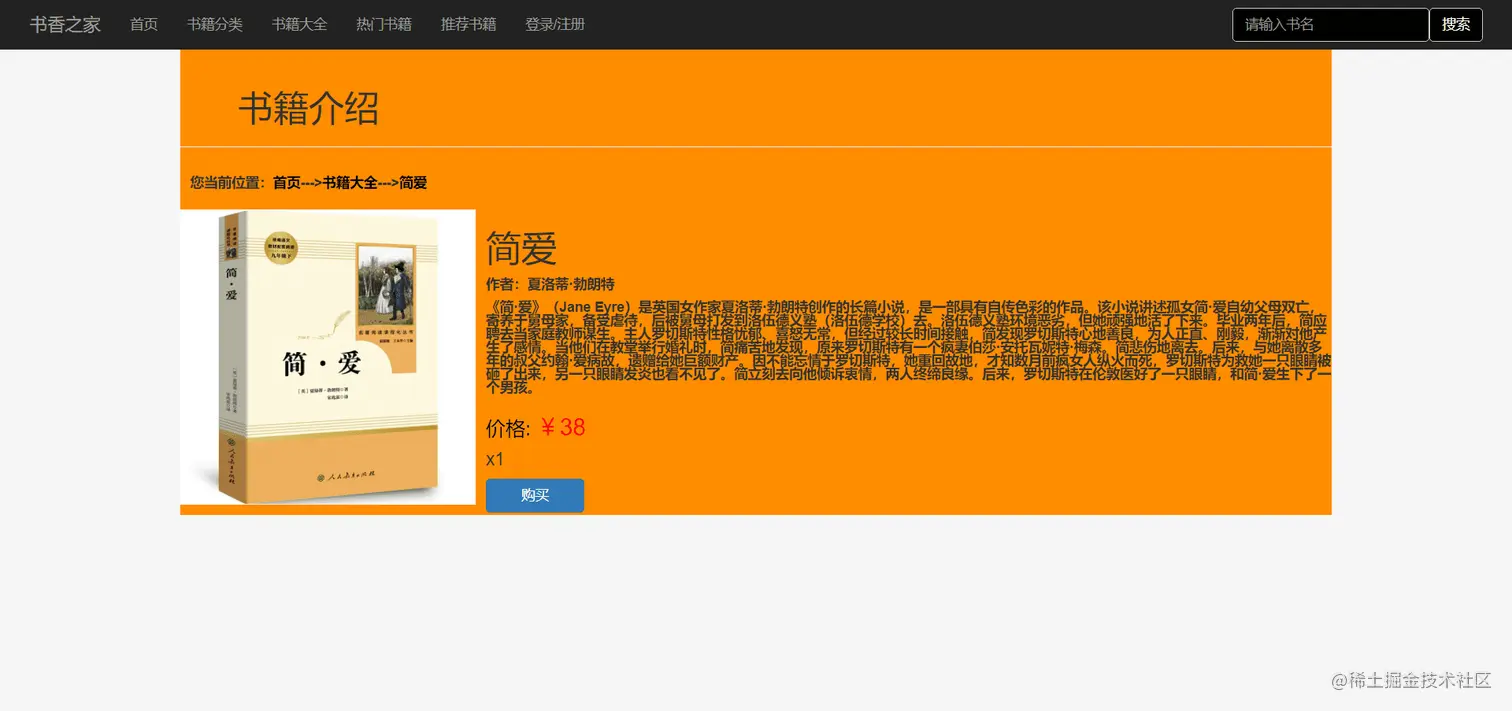Open the 登录注册 login page
The image size is (1512, 711).
[554, 24]
